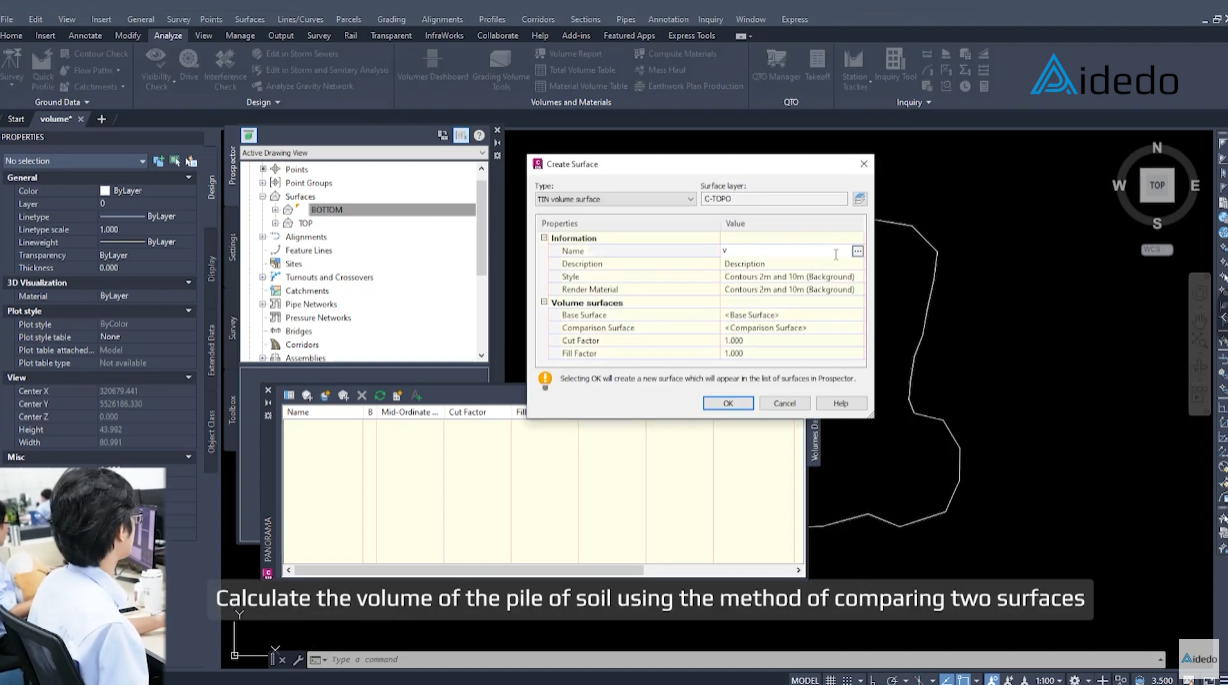Toggle MODEL space in the status bar

805,680
